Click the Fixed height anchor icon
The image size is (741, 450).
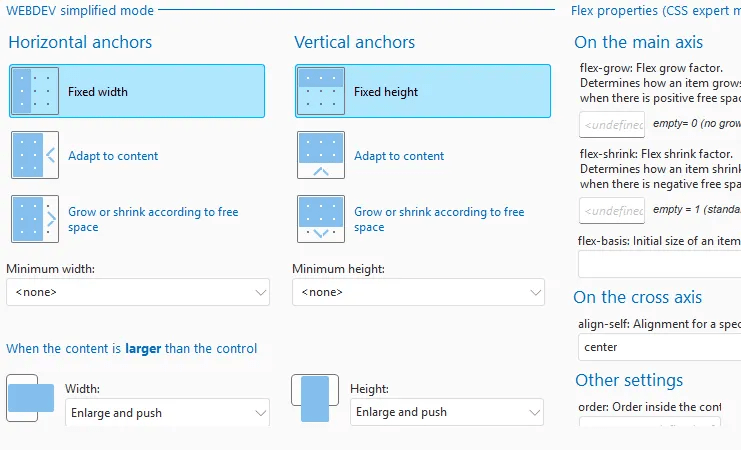(x=321, y=91)
